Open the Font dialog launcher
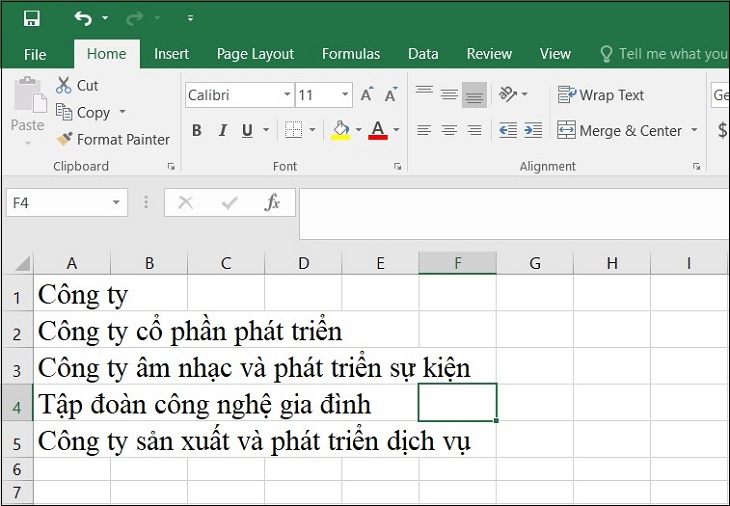Image resolution: width=730 pixels, height=506 pixels. [398, 167]
